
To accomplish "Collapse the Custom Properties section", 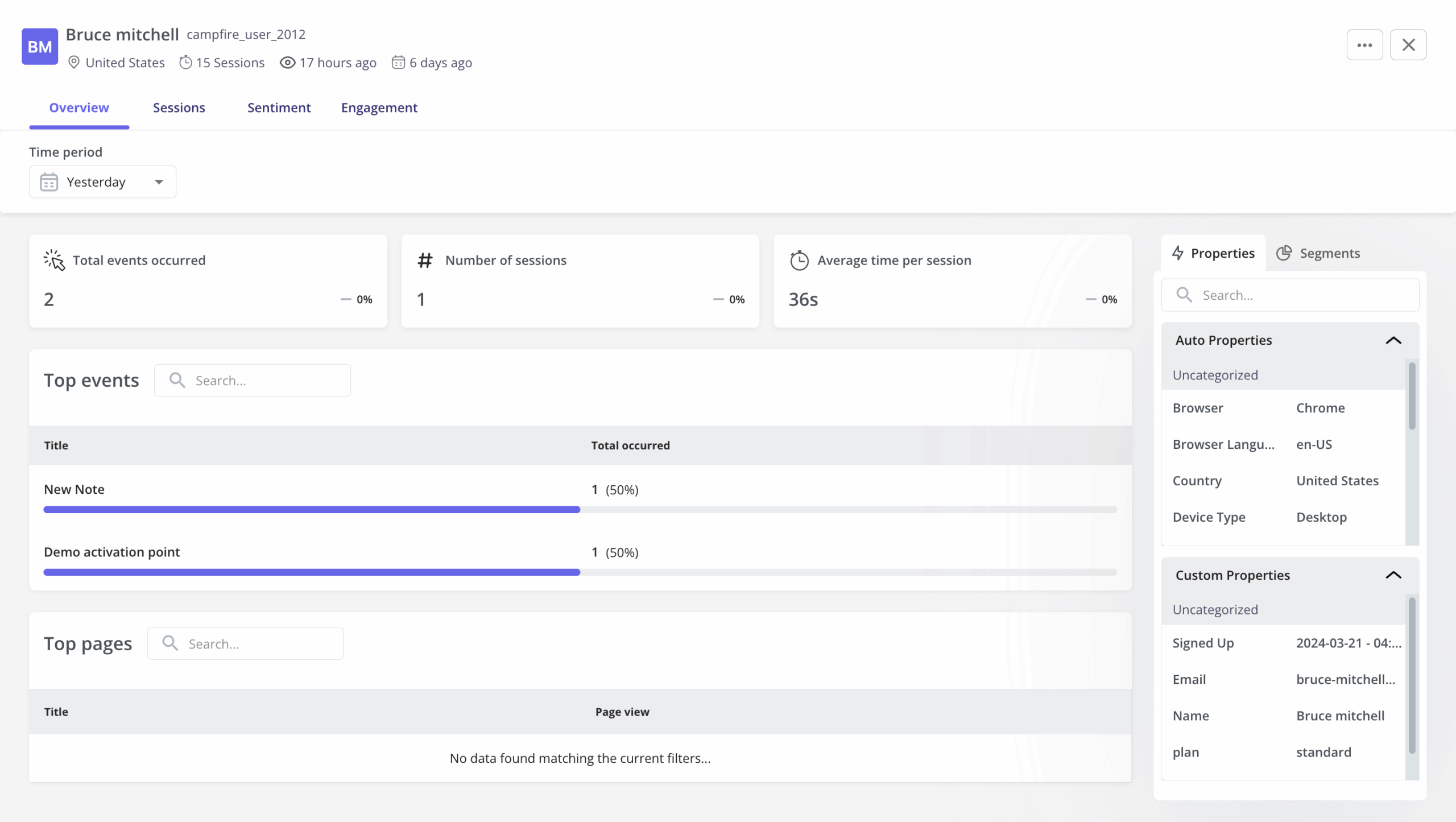I will click(1394, 575).
